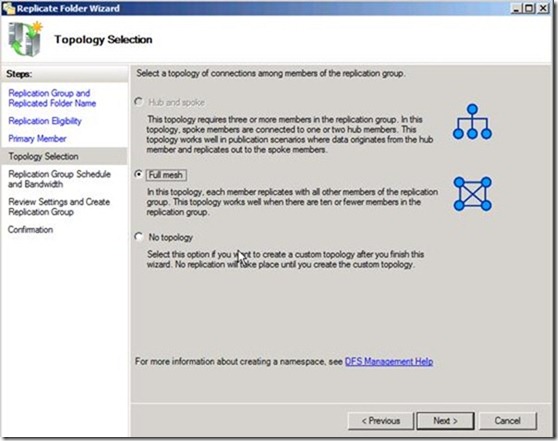The width and height of the screenshot is (558, 441).
Task: Click the Full mesh label text
Action: [165, 175]
